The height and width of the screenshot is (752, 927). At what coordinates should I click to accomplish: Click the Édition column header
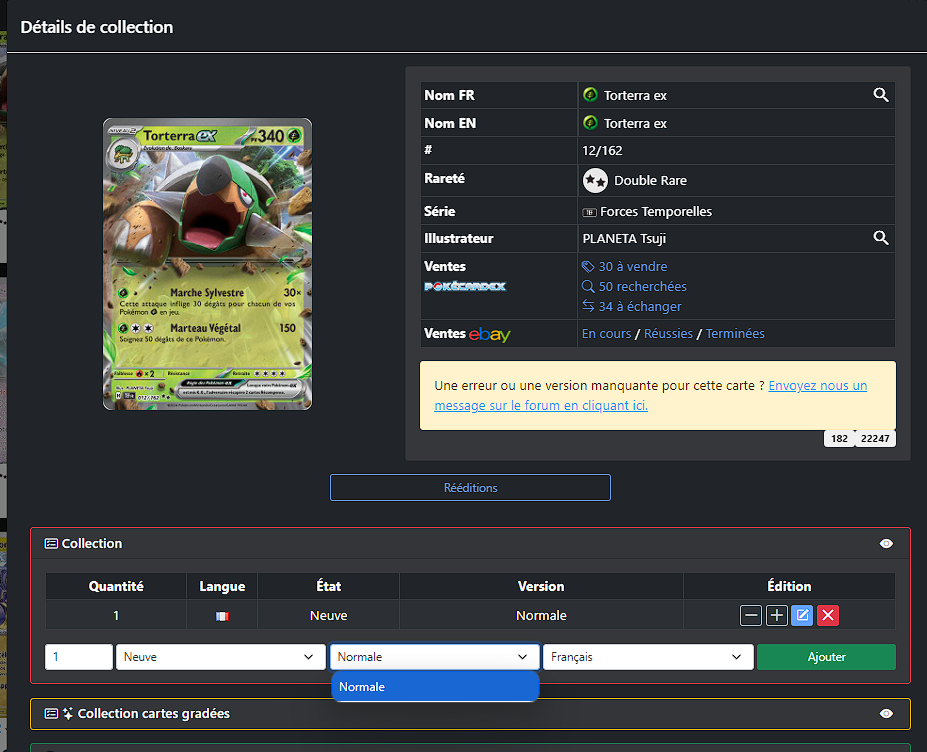point(789,586)
